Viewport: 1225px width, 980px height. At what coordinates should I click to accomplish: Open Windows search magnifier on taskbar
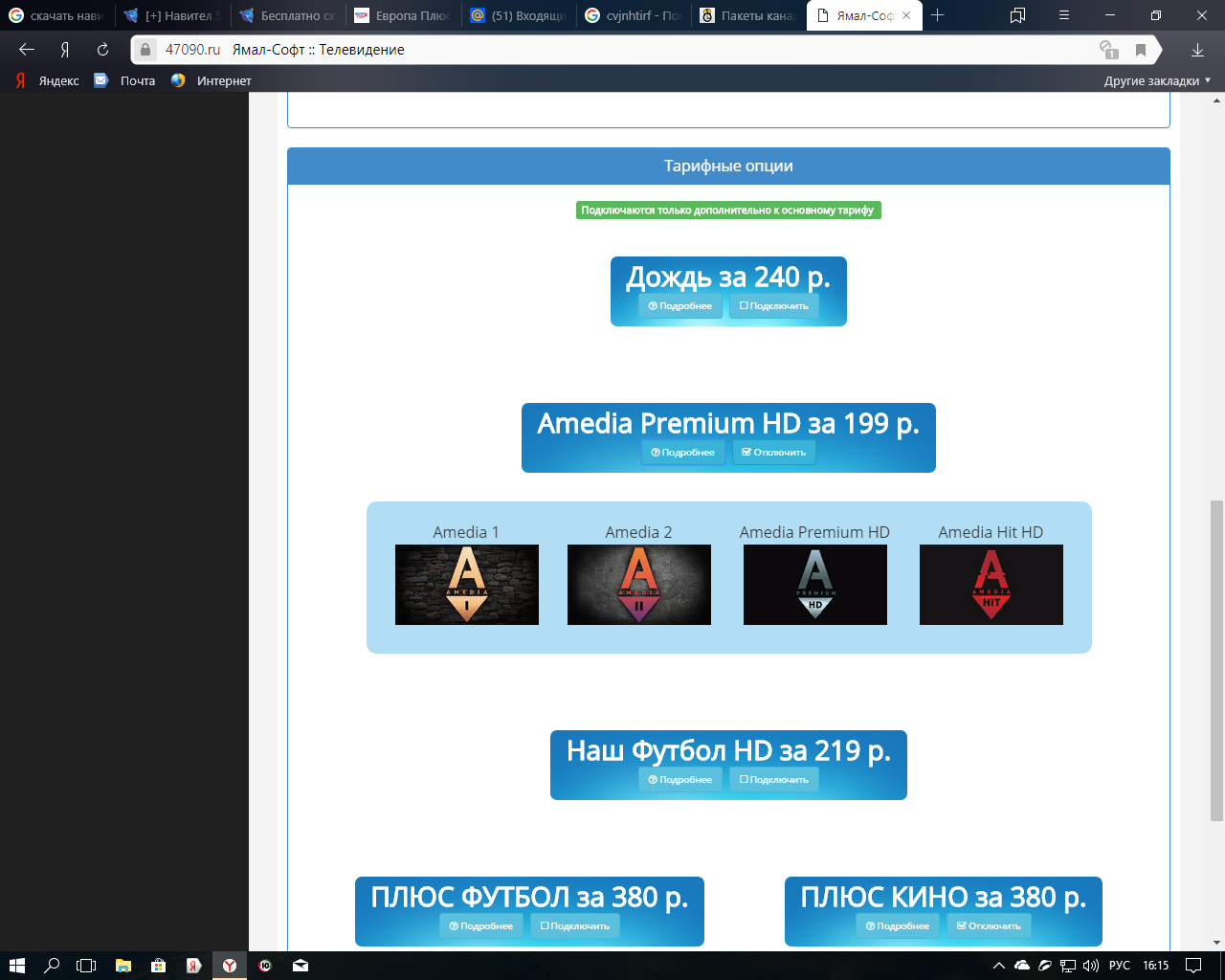(x=52, y=966)
